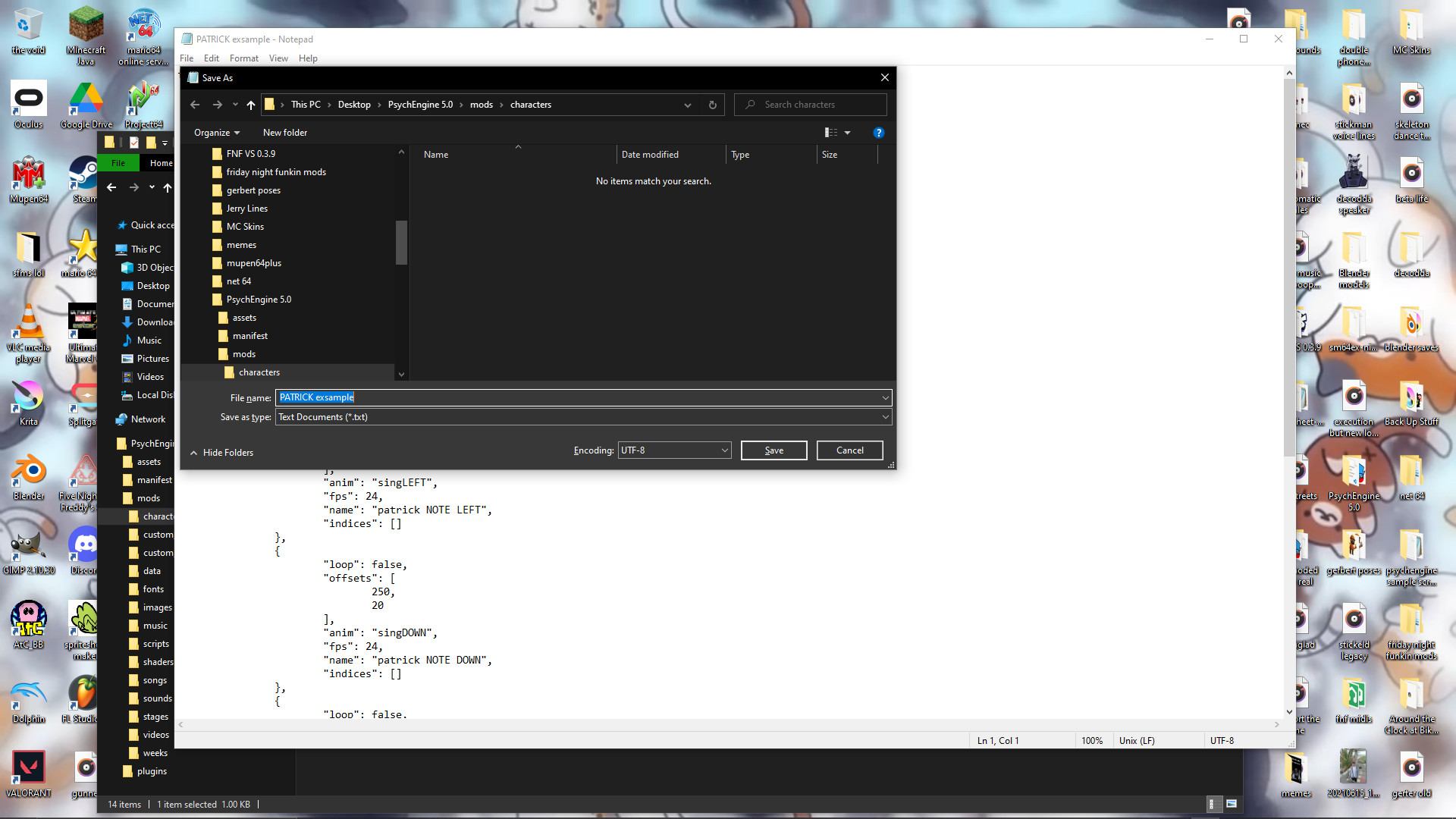Open the Edit menu in Notepad

[x=211, y=58]
